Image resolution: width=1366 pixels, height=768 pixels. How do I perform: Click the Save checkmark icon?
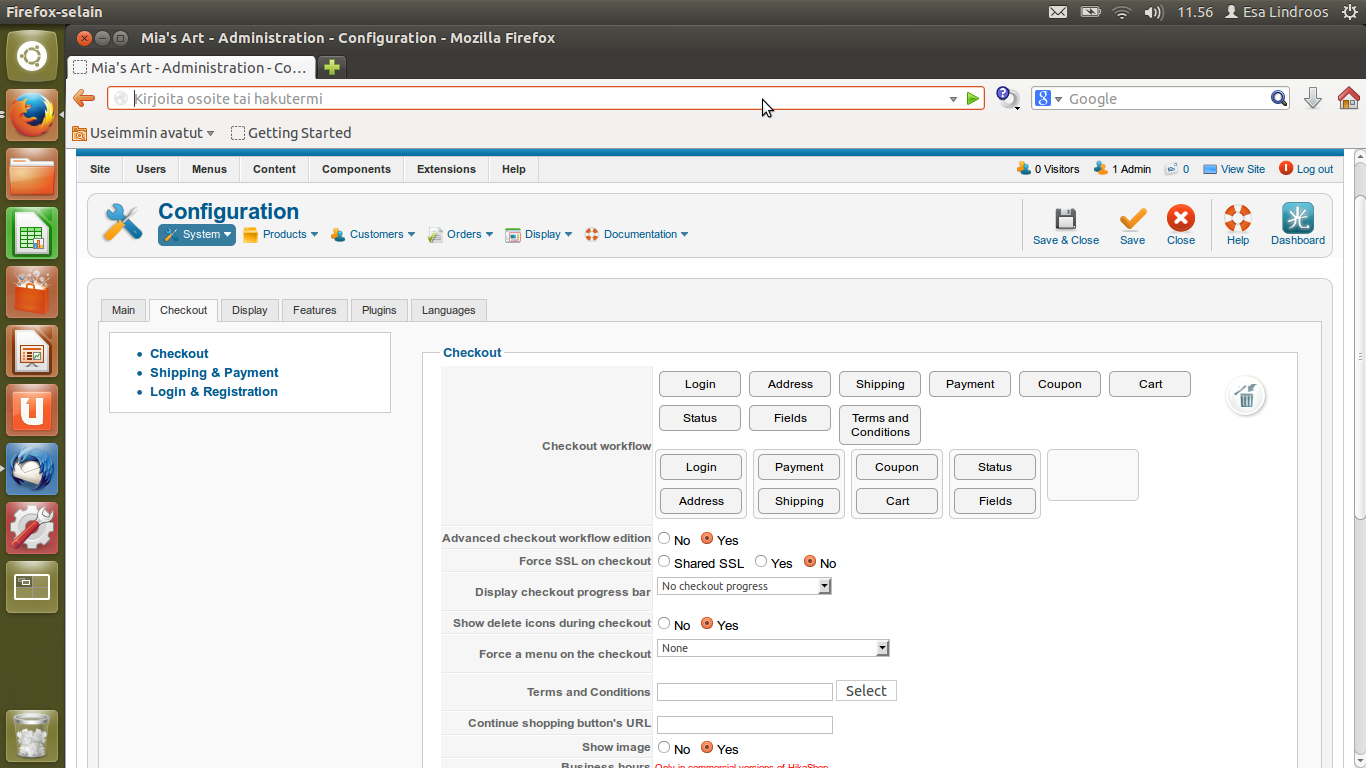click(1133, 219)
